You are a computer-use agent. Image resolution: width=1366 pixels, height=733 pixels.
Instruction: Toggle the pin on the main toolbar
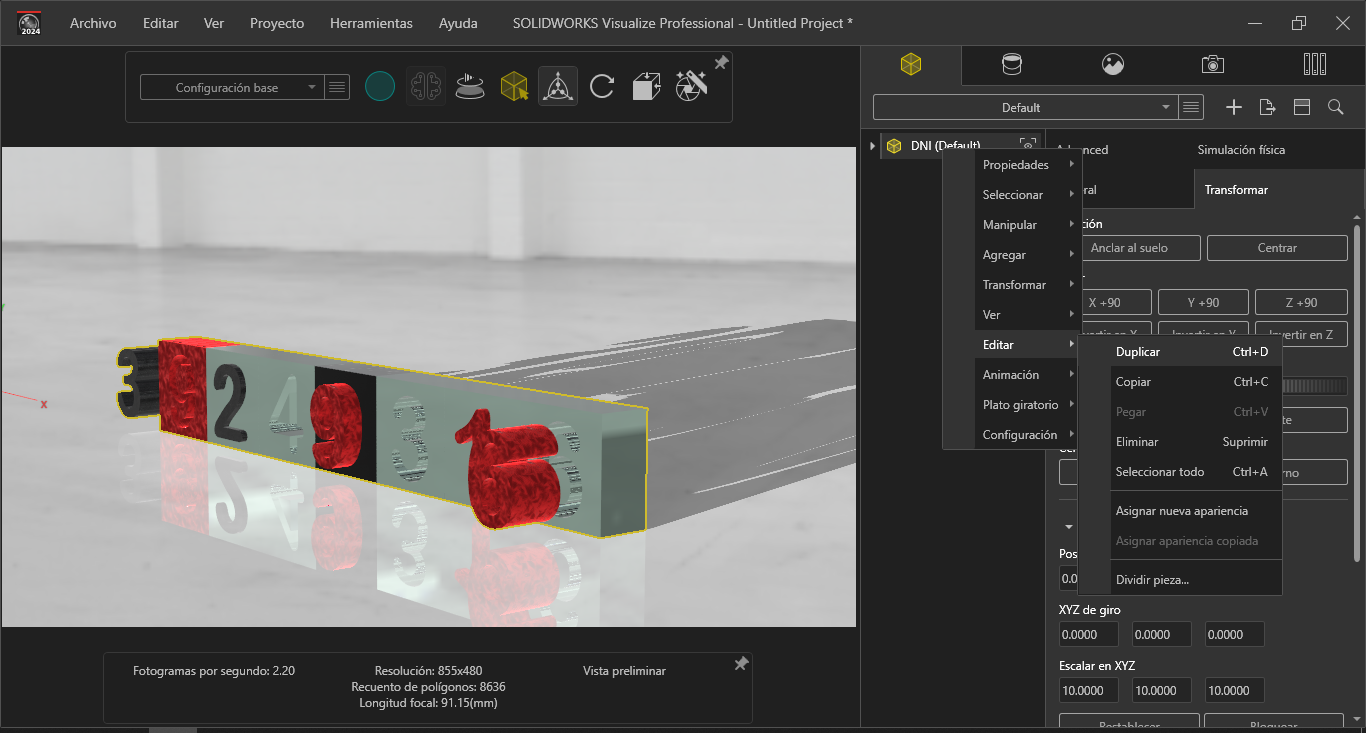click(x=720, y=63)
